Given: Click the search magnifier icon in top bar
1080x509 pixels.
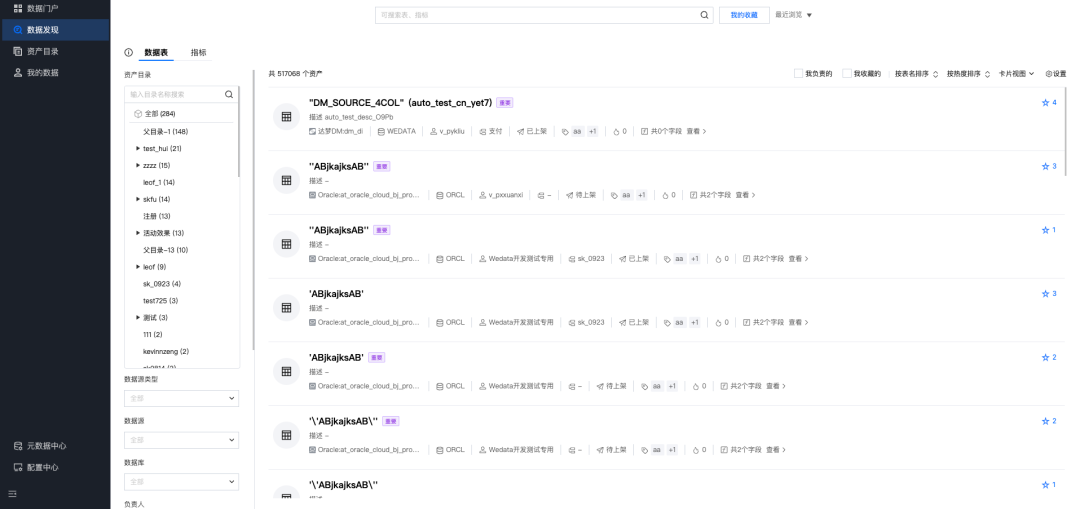Looking at the screenshot, I should pyautogui.click(x=704, y=14).
